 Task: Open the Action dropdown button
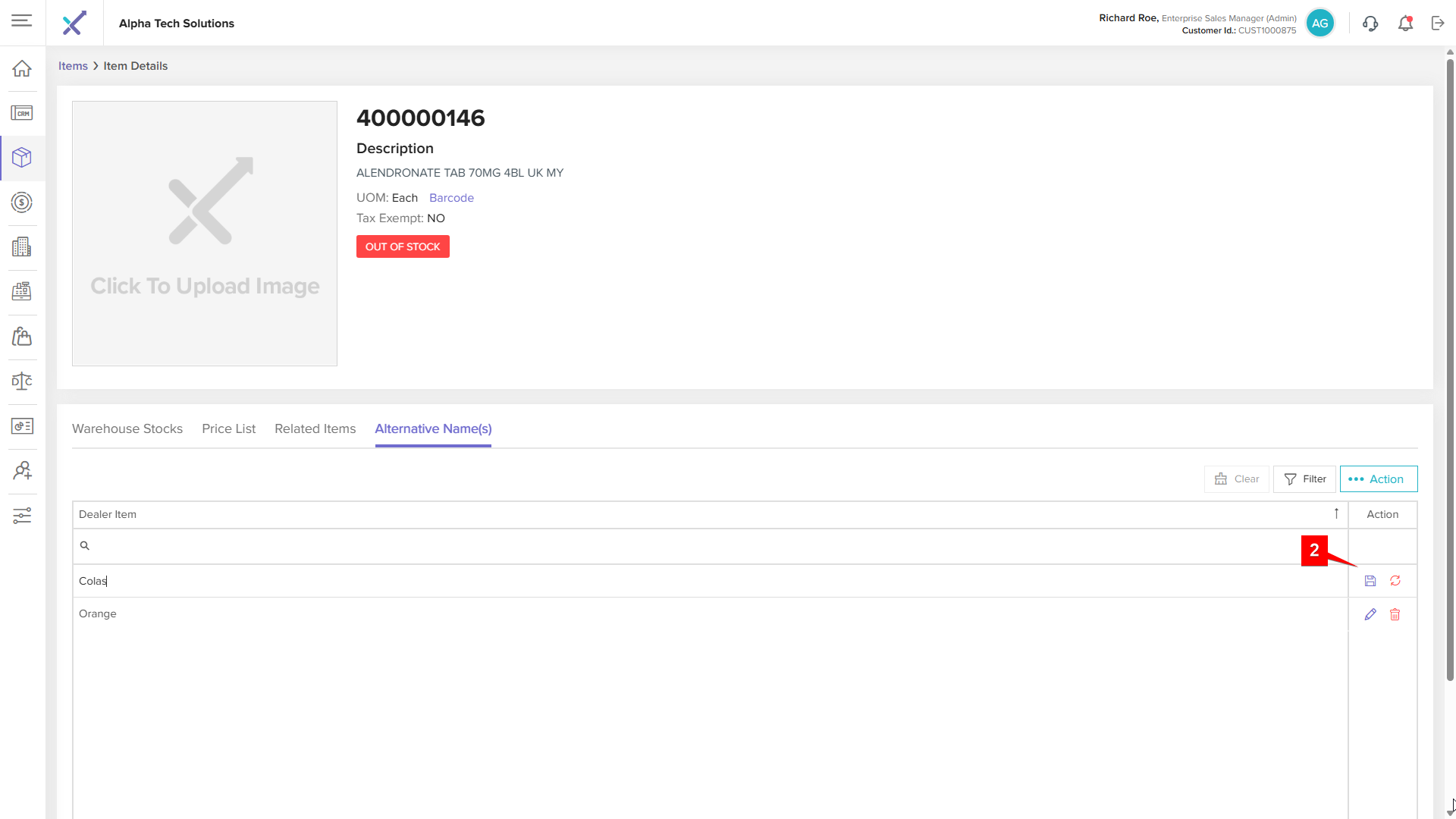(1378, 479)
